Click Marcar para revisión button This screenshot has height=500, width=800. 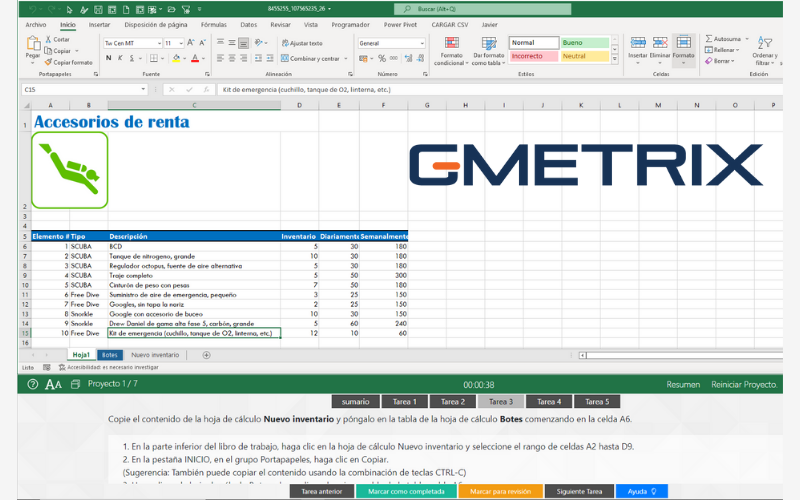[501, 491]
